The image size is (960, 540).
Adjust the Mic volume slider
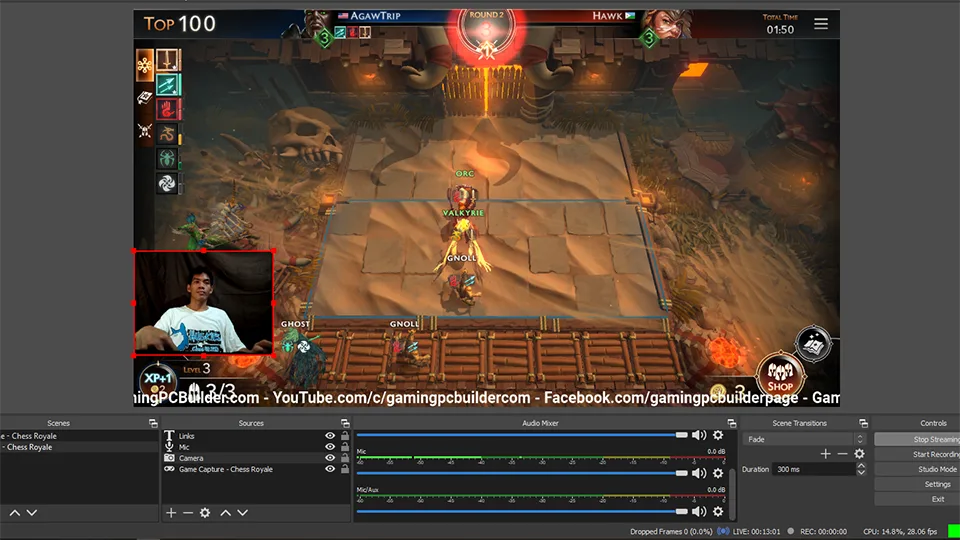pos(522,473)
